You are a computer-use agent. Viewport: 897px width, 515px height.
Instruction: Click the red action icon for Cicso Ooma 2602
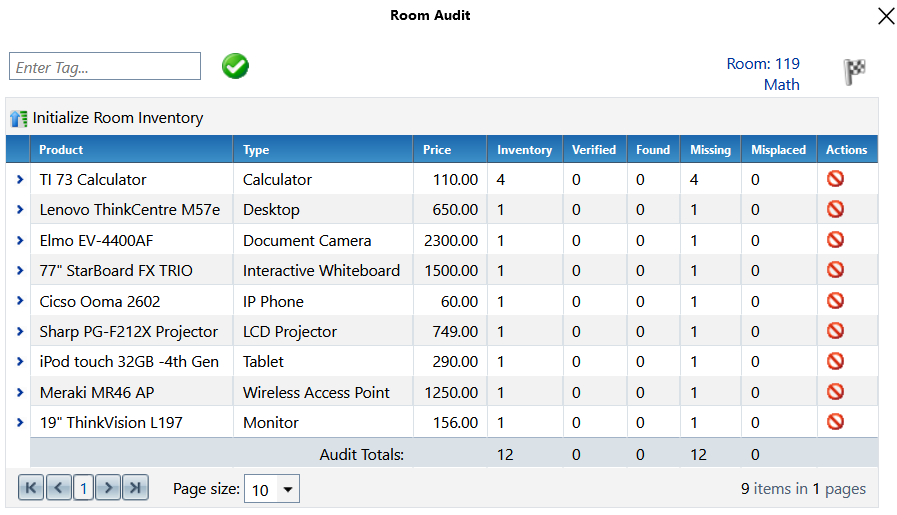[835, 301]
